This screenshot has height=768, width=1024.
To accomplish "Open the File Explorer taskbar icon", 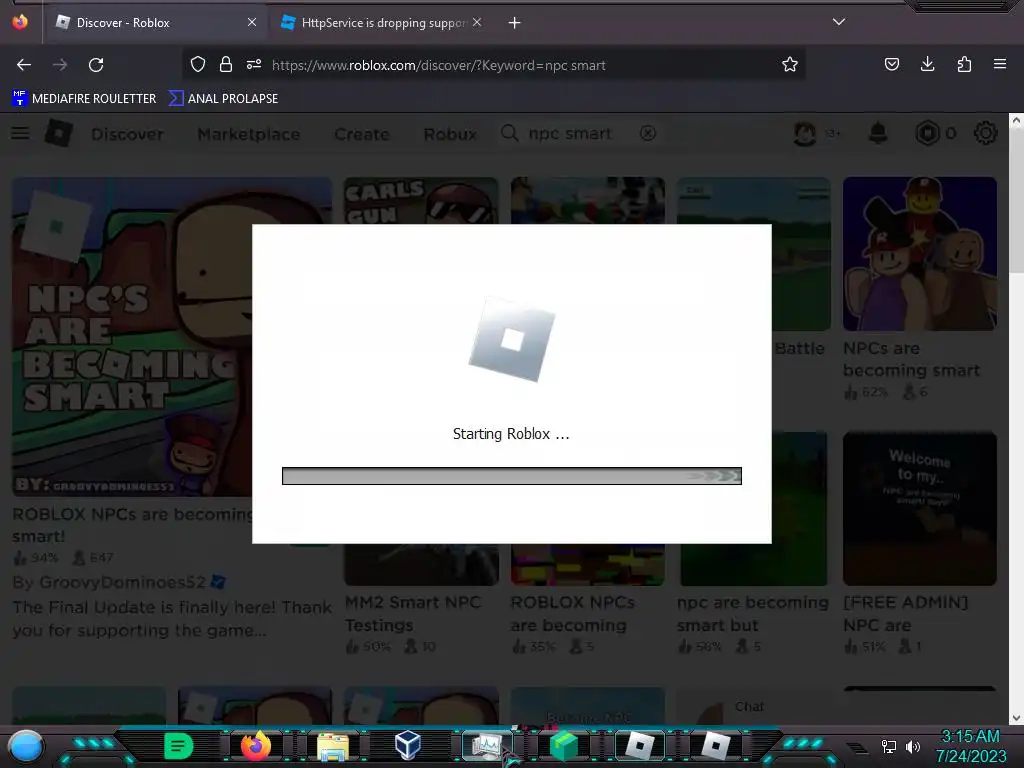I will 333,746.
